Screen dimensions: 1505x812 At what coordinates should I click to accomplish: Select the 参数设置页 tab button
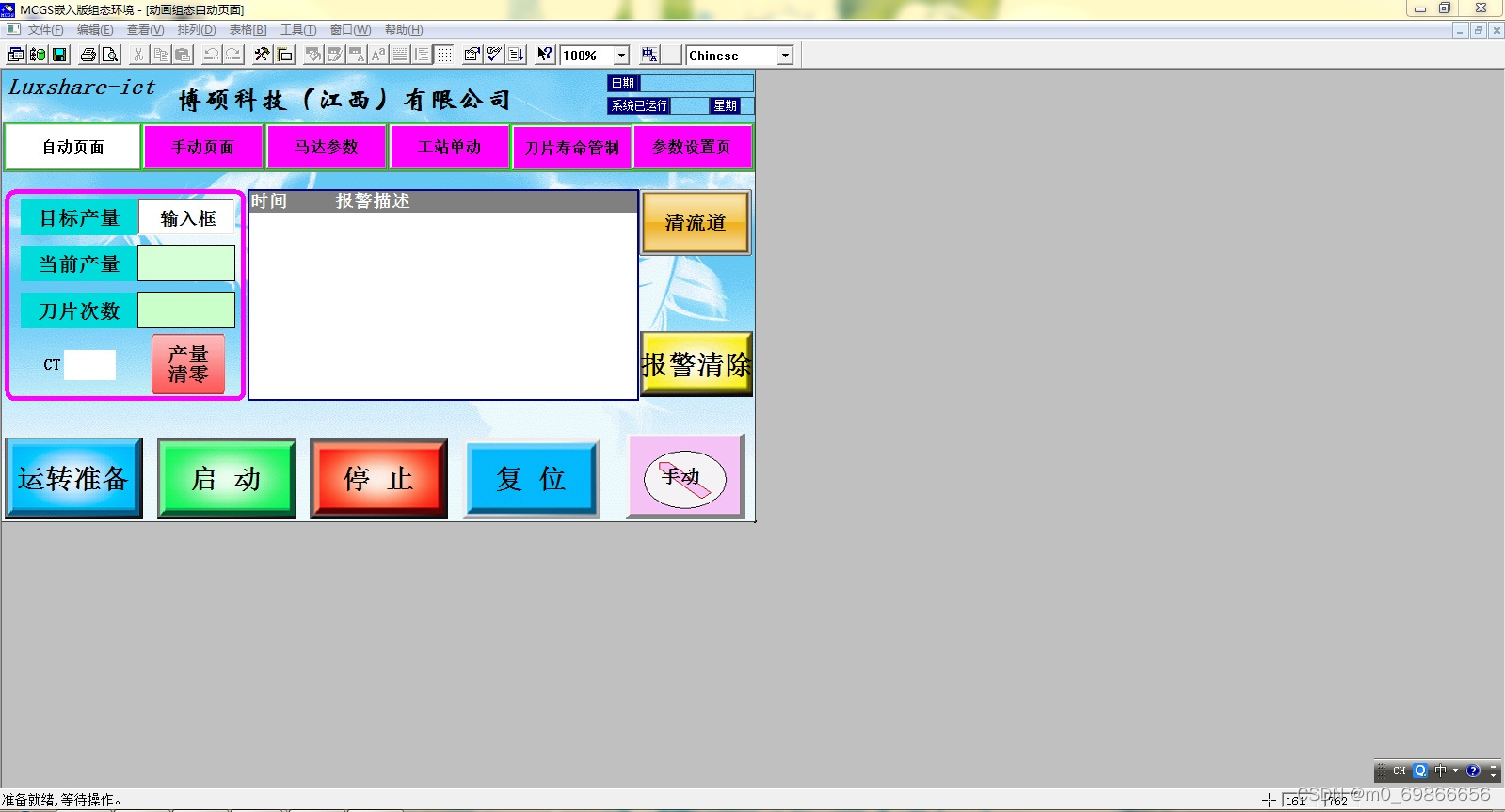pos(692,147)
